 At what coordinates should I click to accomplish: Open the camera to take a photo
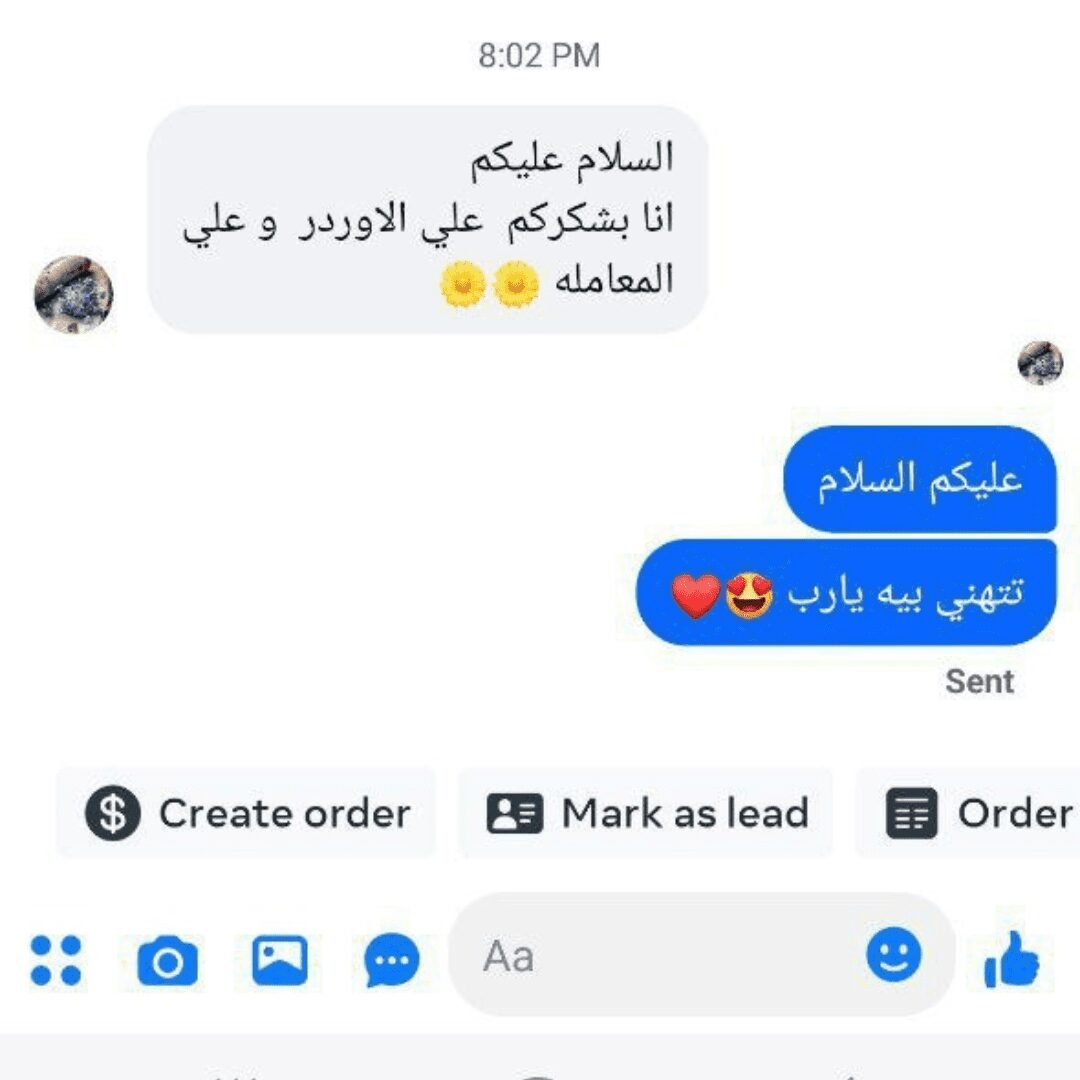[167, 960]
